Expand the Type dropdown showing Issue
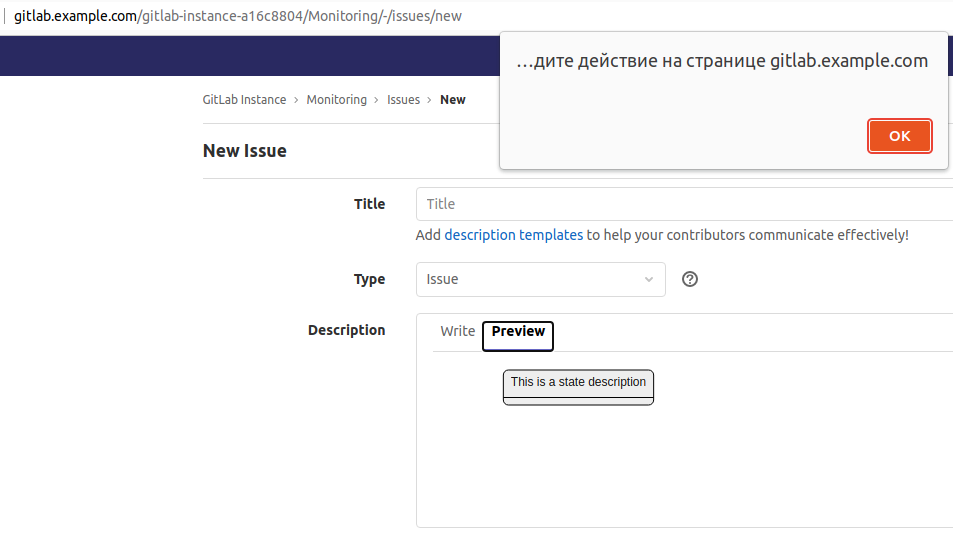 (x=540, y=280)
